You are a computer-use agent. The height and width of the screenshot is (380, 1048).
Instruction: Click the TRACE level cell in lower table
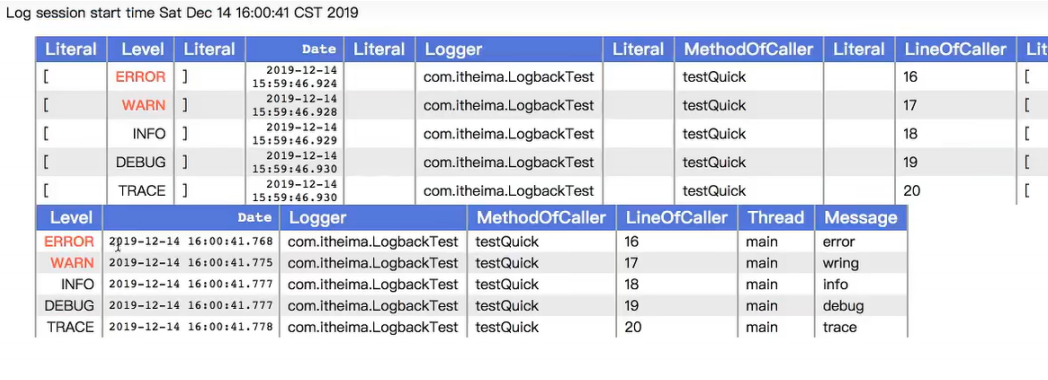[70, 327]
